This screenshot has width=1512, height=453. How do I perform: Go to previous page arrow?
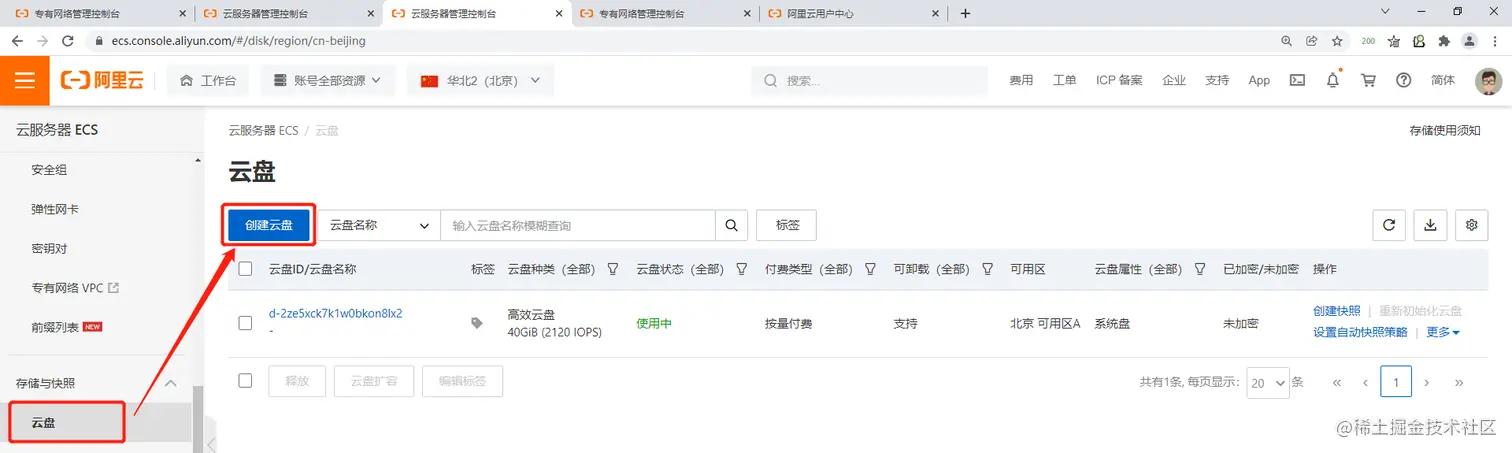(x=1365, y=382)
